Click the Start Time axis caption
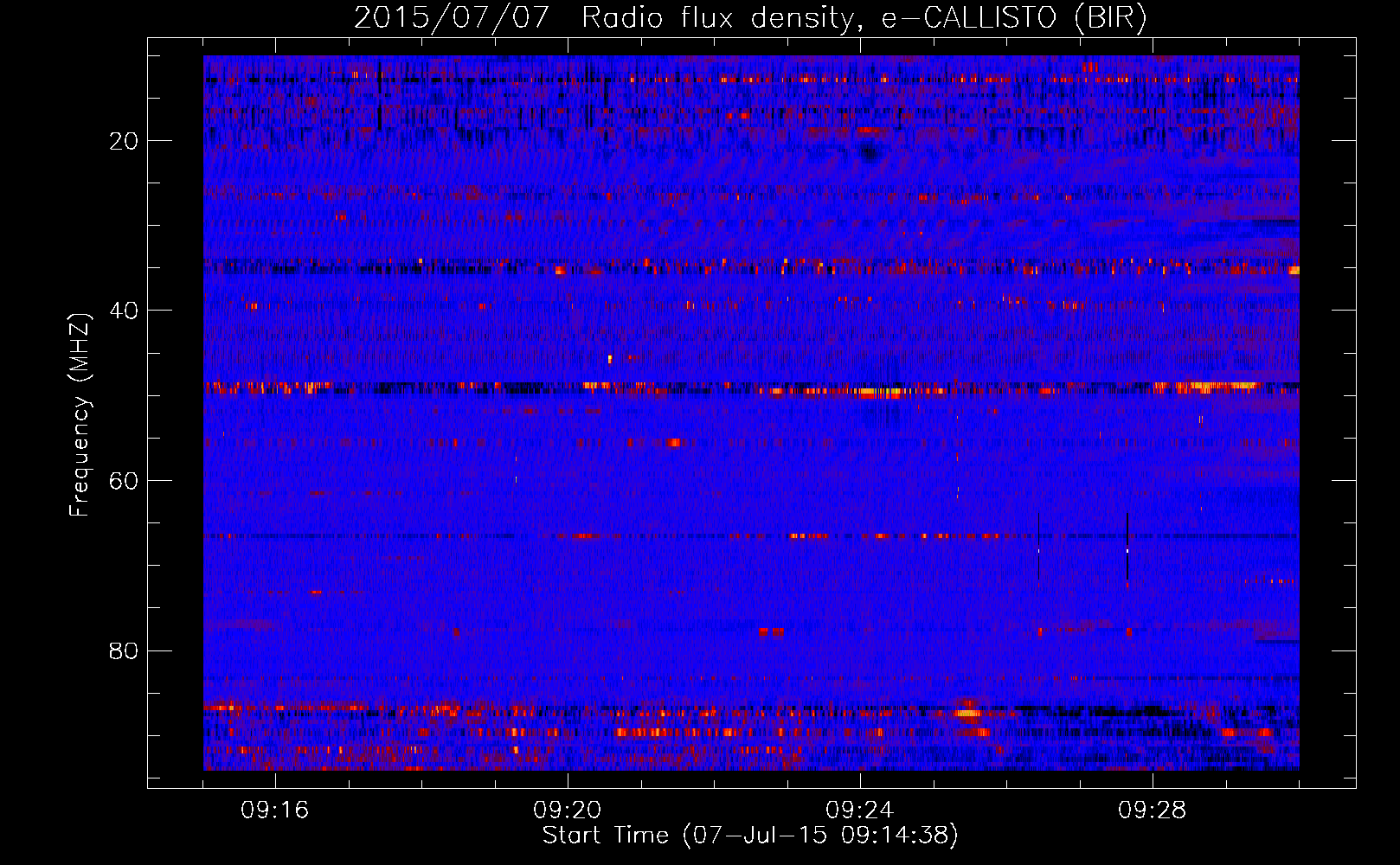Viewport: 1400px width, 865px height. pos(750,836)
